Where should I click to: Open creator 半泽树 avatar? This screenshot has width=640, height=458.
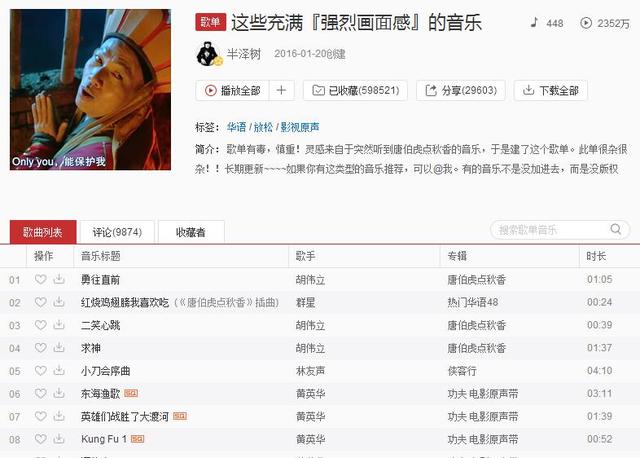click(x=209, y=53)
